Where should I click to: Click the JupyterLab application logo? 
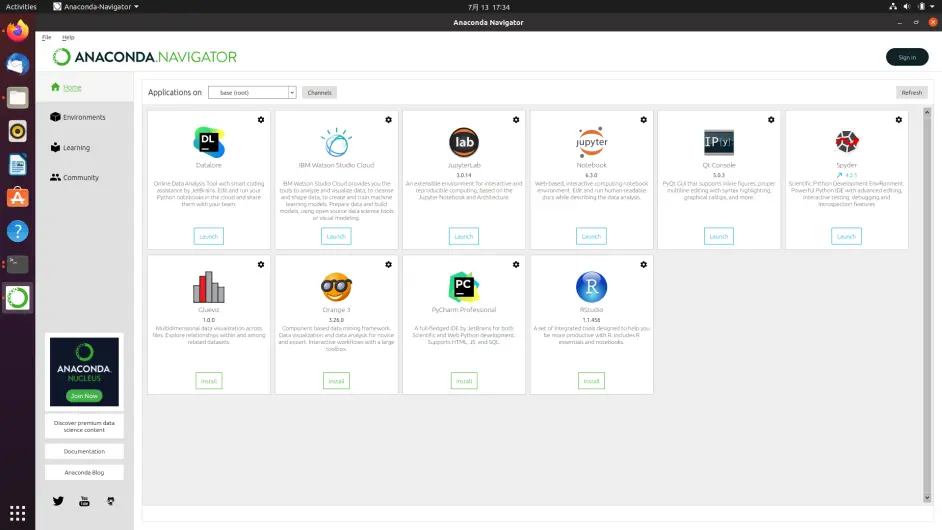coord(464,142)
